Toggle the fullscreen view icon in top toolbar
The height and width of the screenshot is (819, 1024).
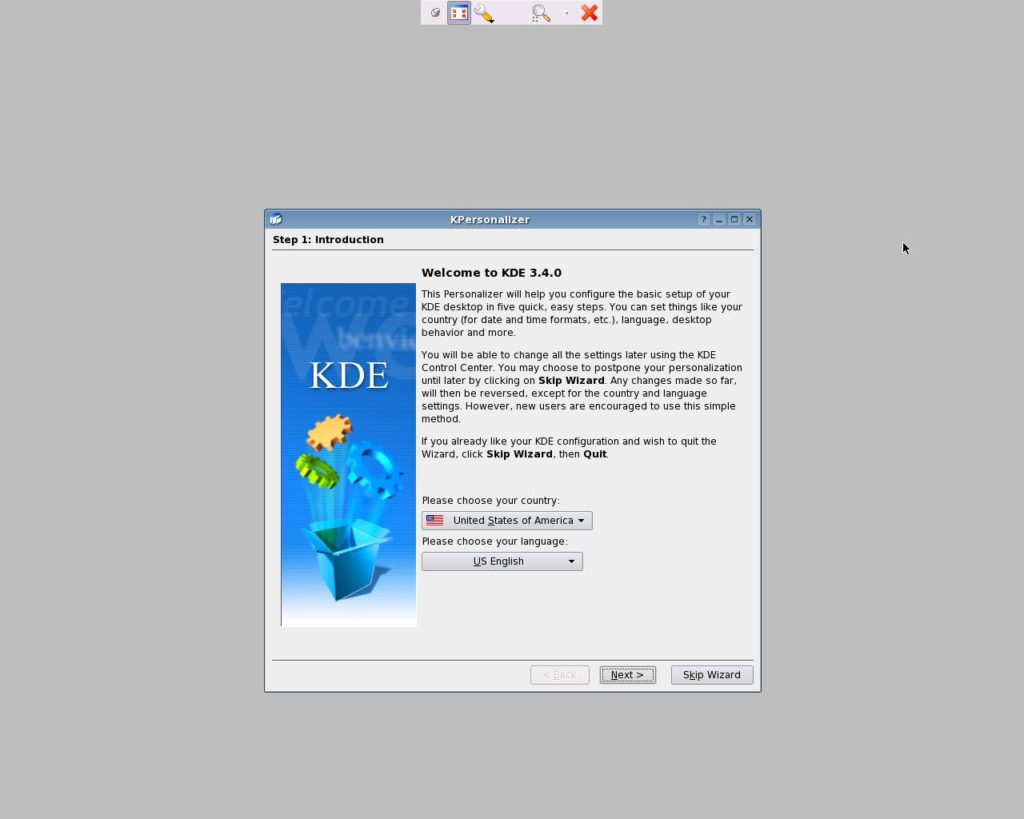click(459, 12)
